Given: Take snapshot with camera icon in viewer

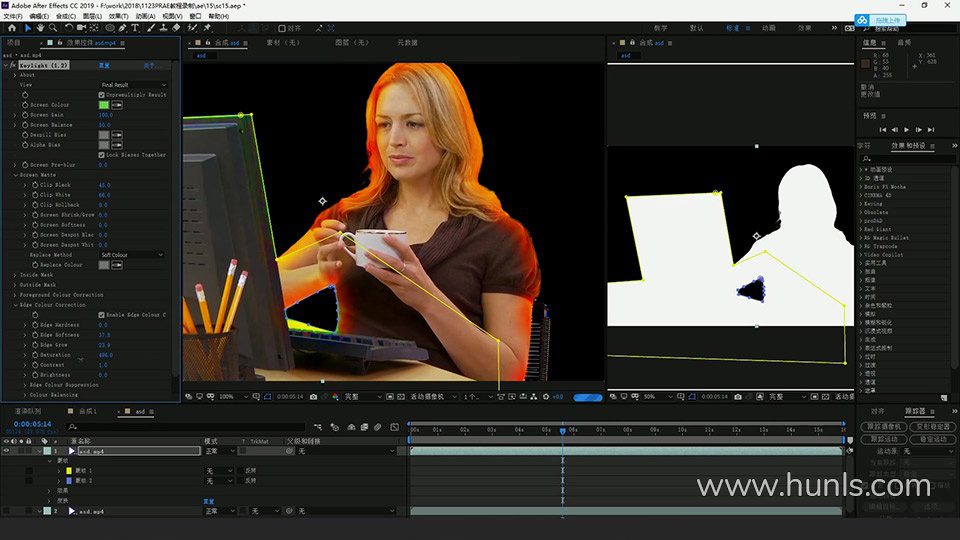Looking at the screenshot, I should (x=313, y=397).
